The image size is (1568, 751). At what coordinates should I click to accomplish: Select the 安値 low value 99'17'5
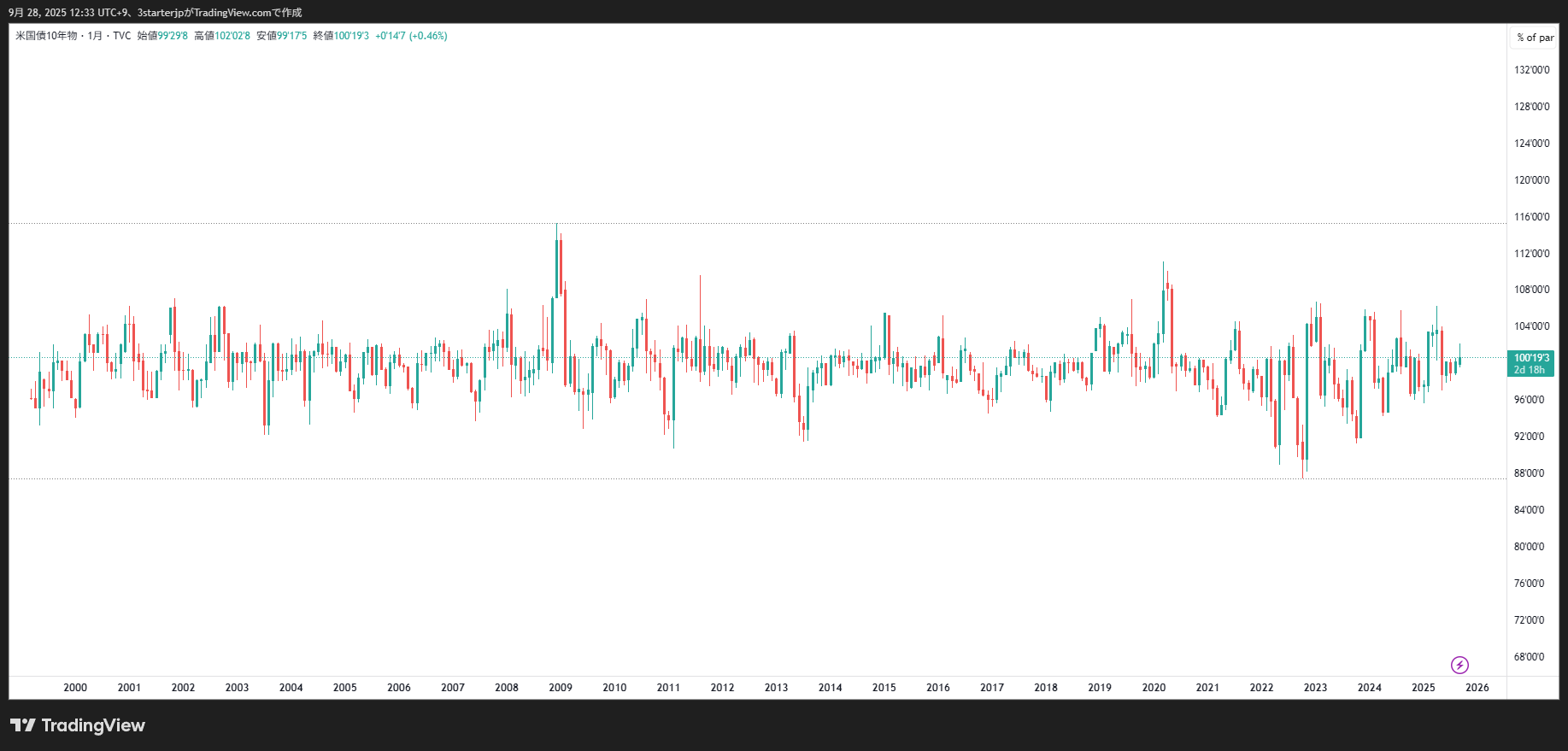[x=292, y=36]
